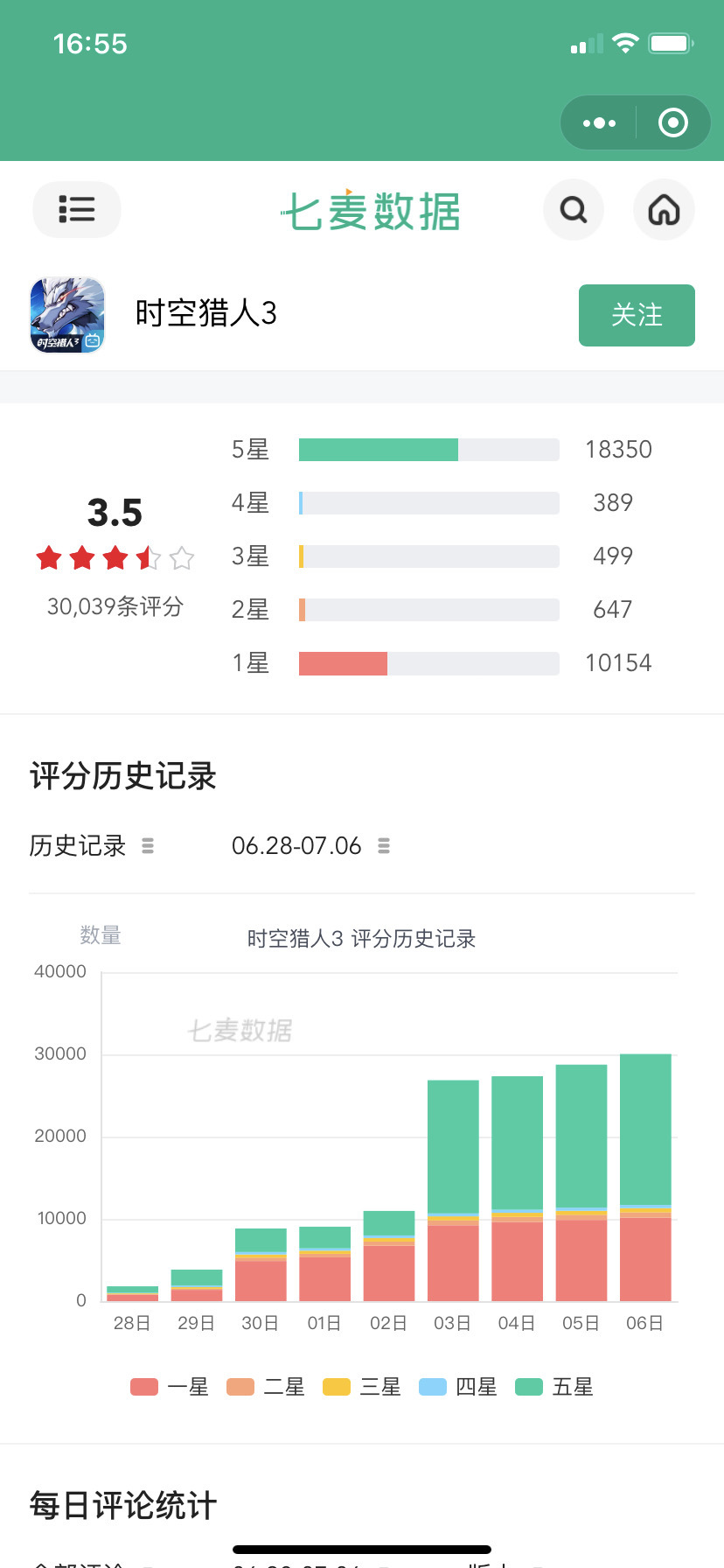Toggle 三星 series in chart legend
The image size is (724, 1568).
pos(362,1387)
